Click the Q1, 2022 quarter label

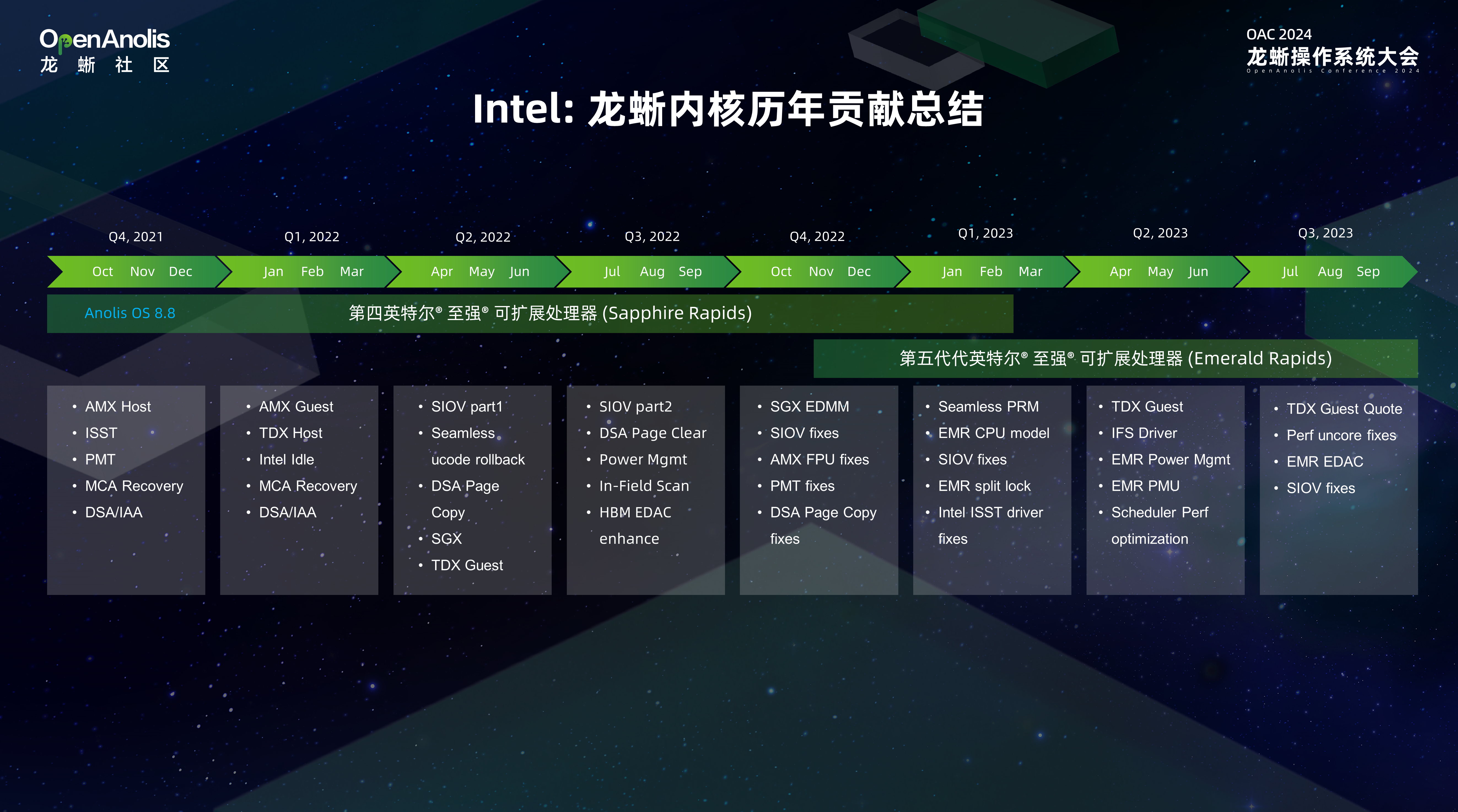(312, 237)
